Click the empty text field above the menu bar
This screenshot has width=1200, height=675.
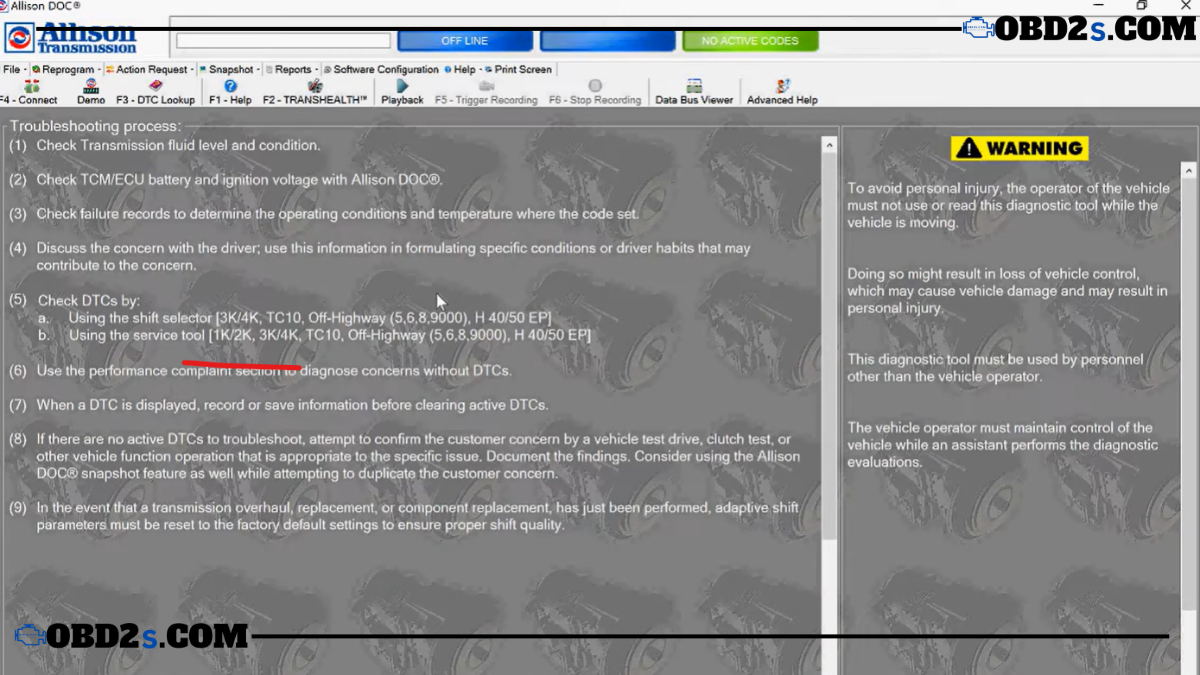pos(283,41)
